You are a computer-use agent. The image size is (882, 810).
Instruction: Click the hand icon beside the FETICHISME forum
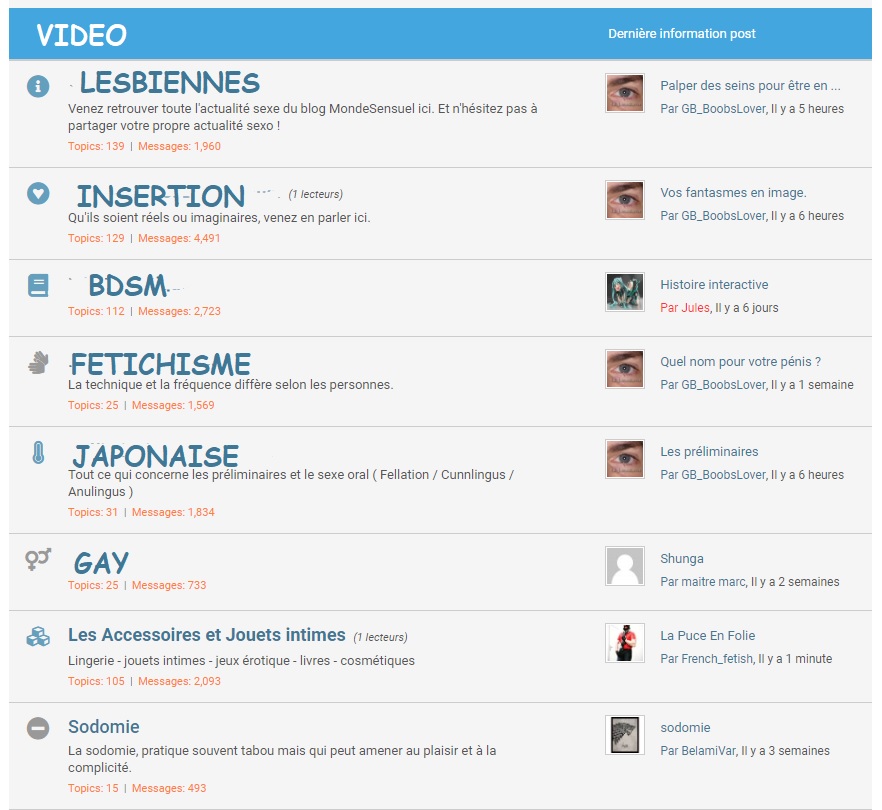coord(38,363)
